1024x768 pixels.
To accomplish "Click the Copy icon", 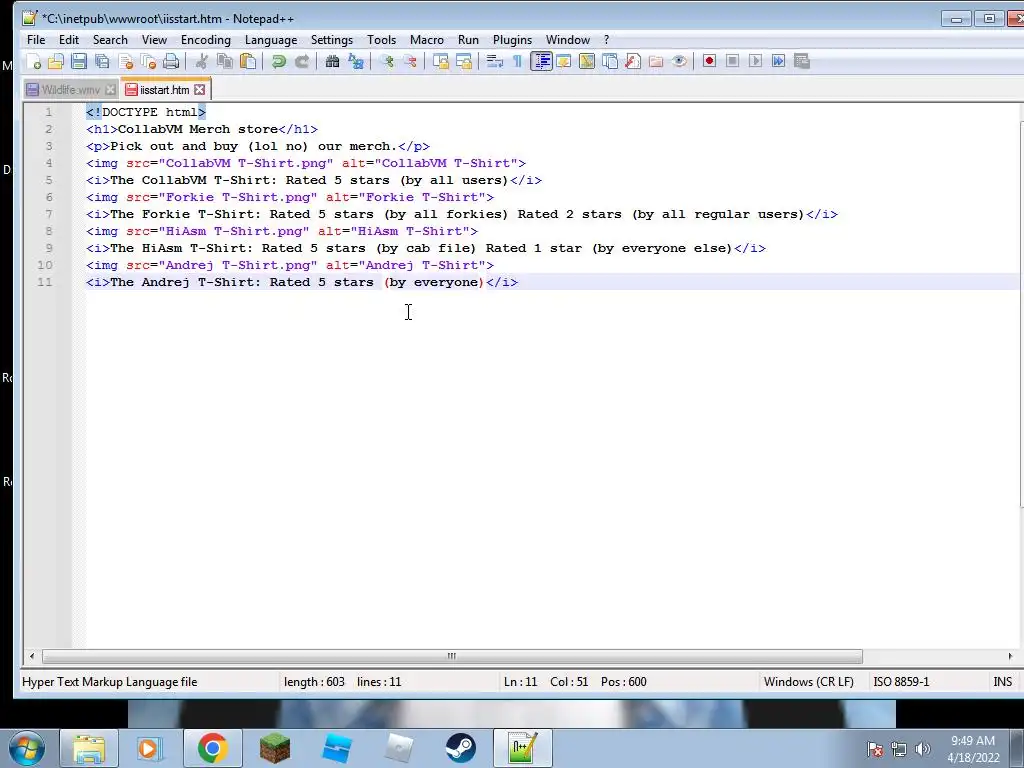I will coord(225,61).
